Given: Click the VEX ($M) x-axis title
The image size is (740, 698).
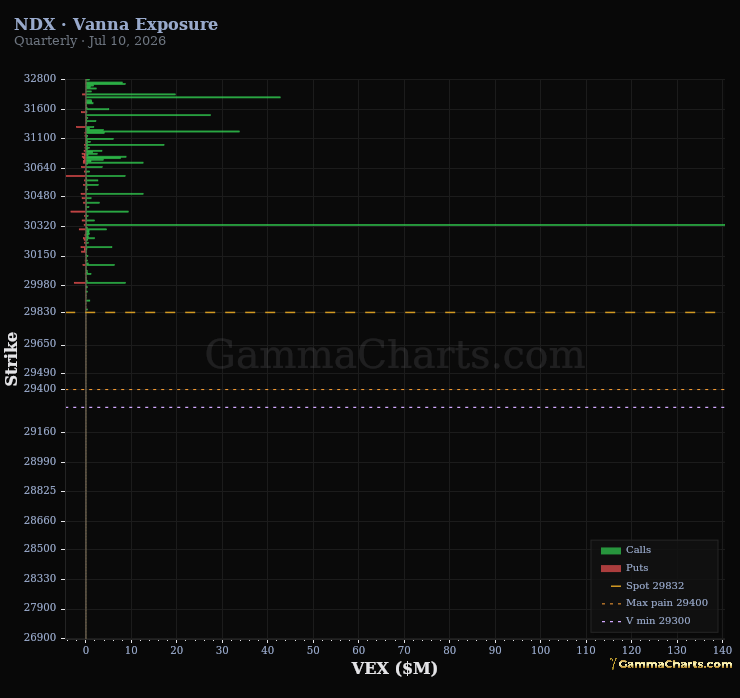Looking at the screenshot, I should [395, 668].
